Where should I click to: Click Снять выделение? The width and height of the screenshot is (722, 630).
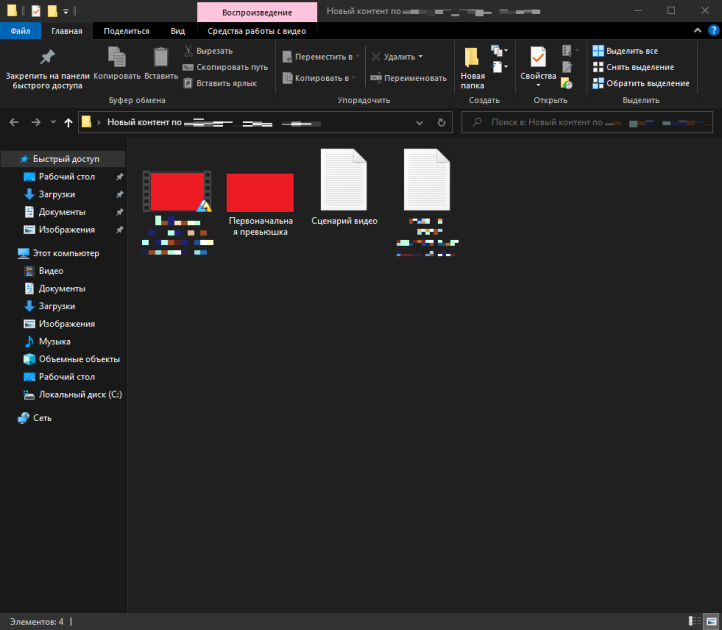point(633,67)
